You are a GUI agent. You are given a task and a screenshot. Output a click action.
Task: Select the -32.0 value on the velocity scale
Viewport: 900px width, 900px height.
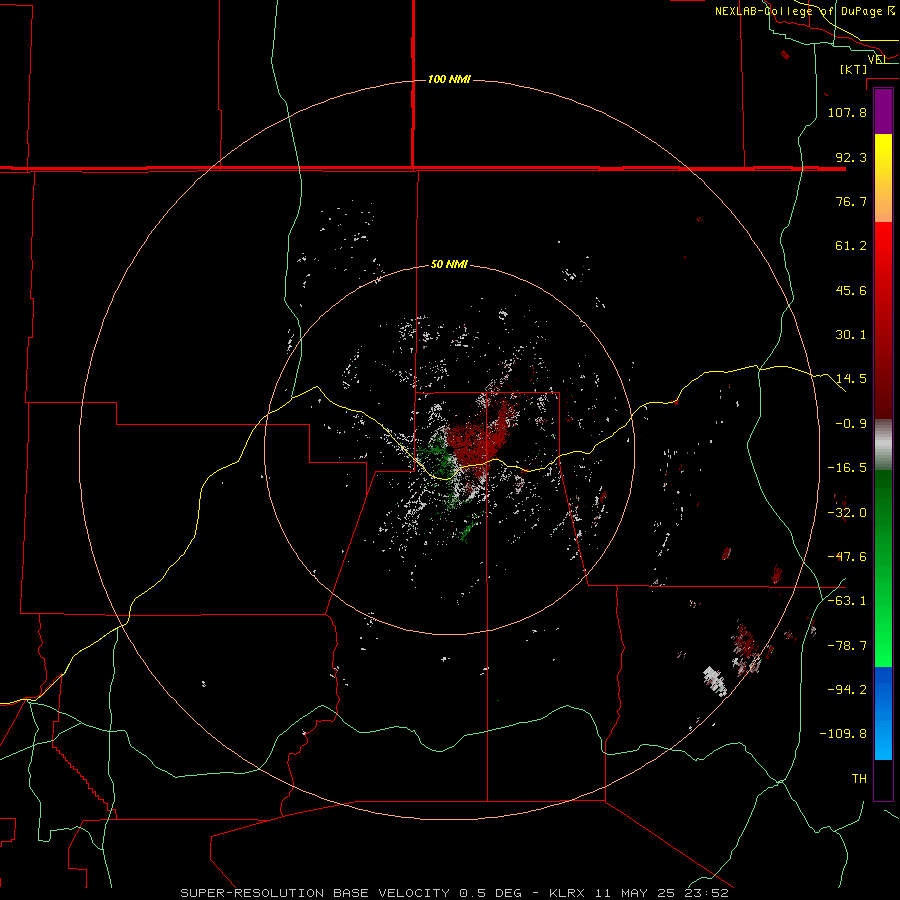pos(847,513)
